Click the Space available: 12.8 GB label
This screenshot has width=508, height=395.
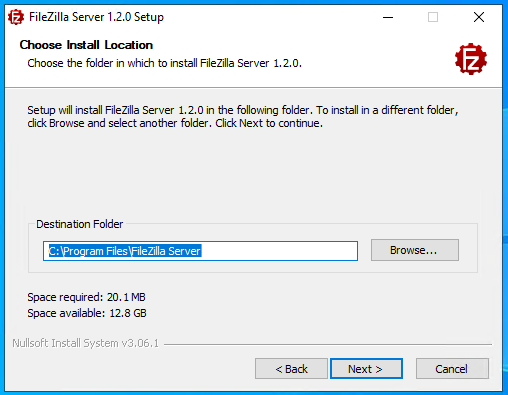coord(87,313)
